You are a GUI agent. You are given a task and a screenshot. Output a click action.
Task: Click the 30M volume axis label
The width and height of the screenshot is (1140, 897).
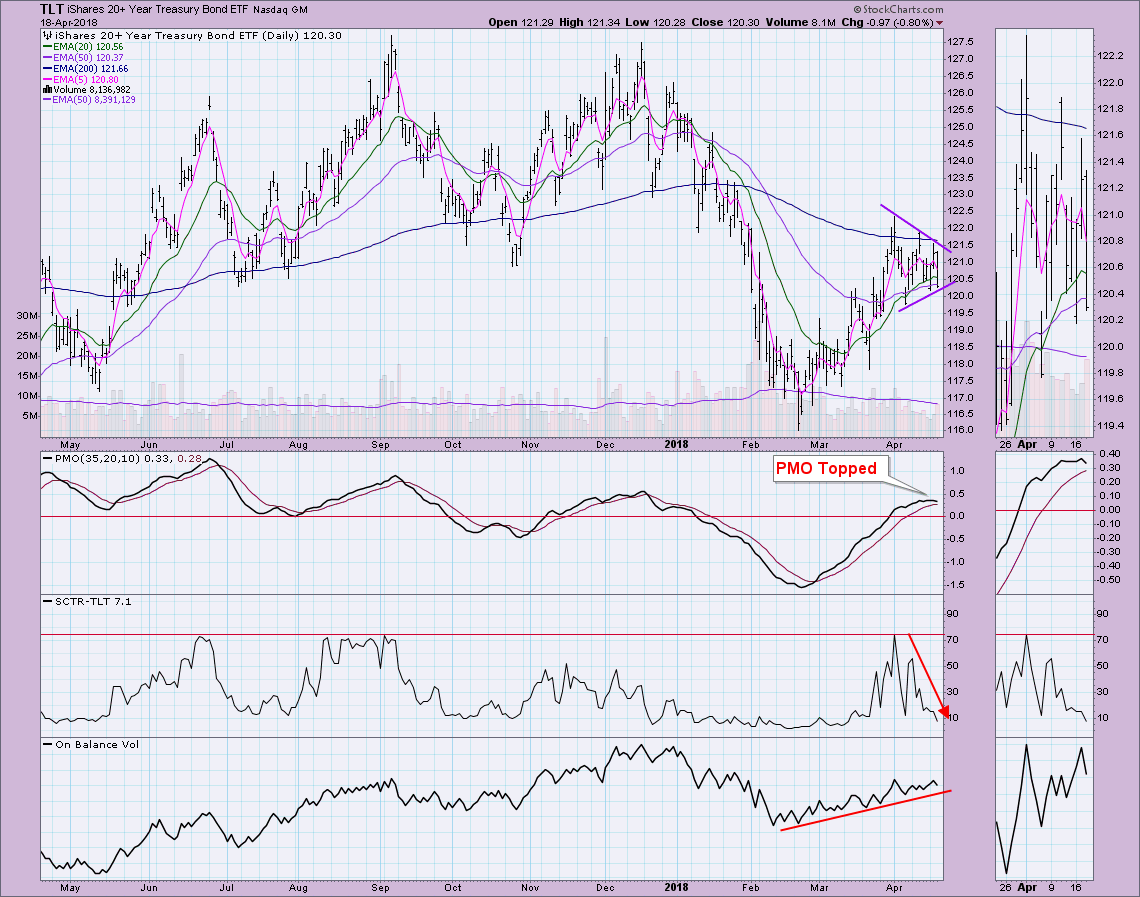coord(27,315)
